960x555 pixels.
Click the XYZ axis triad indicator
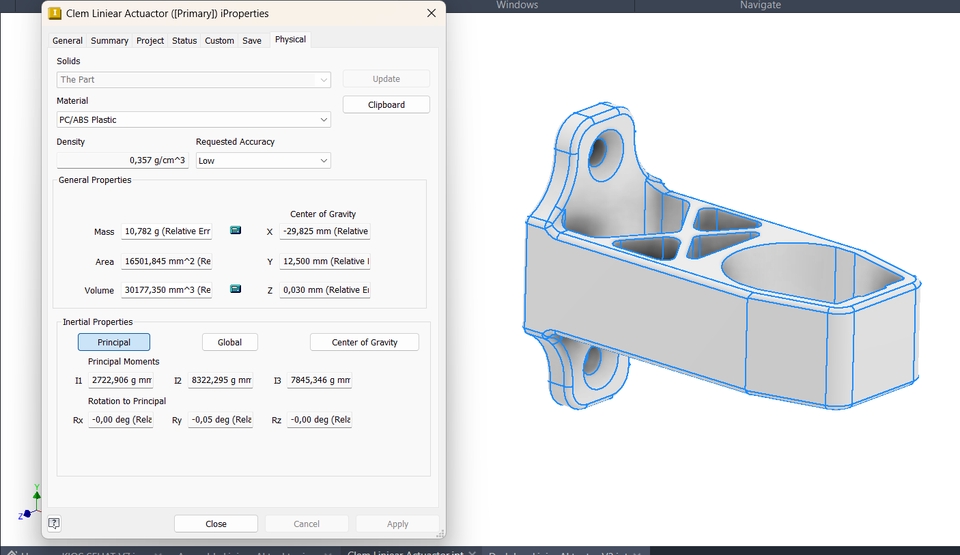pyautogui.click(x=29, y=502)
